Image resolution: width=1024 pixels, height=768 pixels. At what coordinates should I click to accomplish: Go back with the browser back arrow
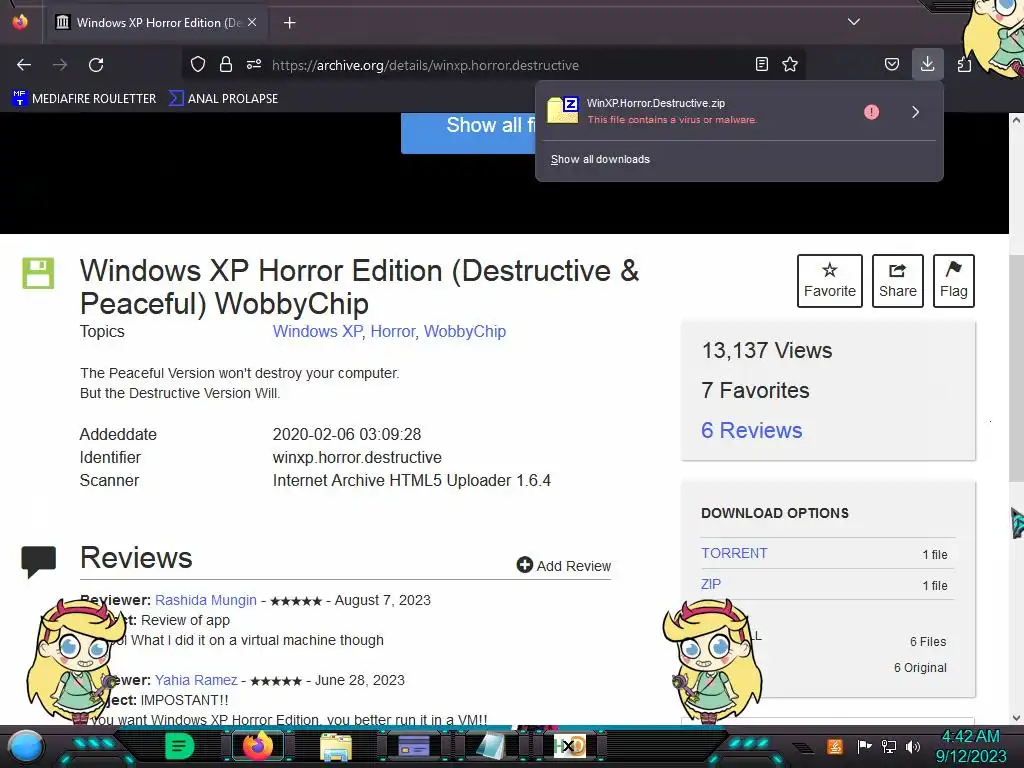[x=24, y=65]
